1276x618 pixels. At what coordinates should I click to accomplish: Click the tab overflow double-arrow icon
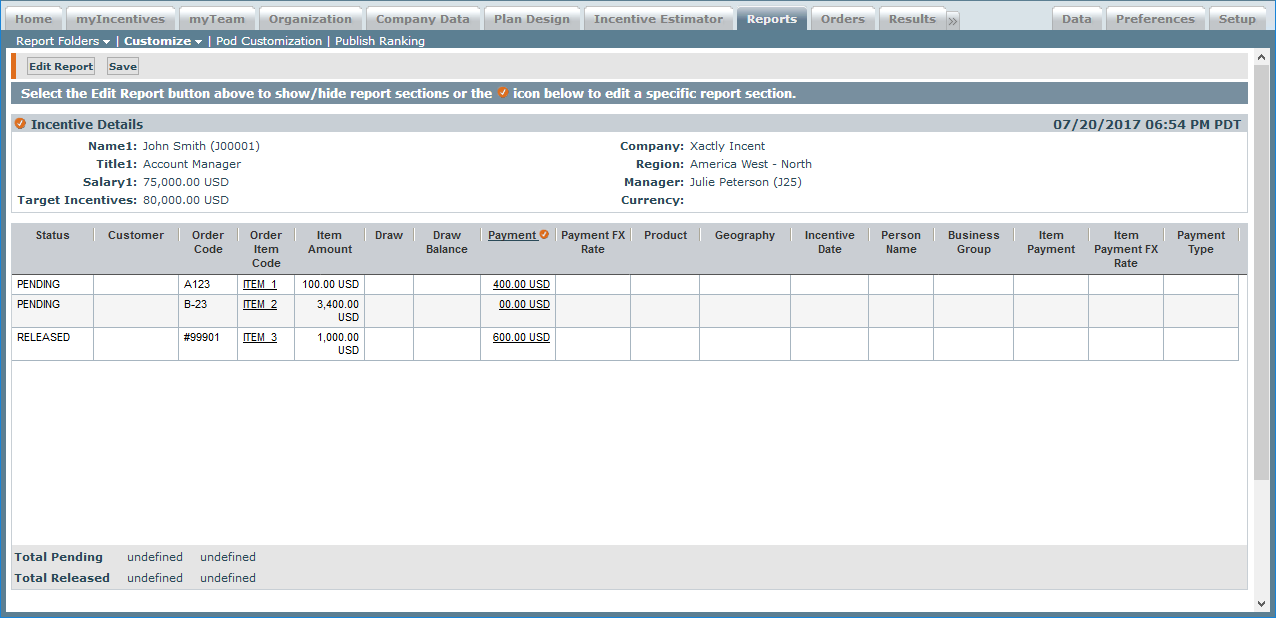(x=953, y=20)
